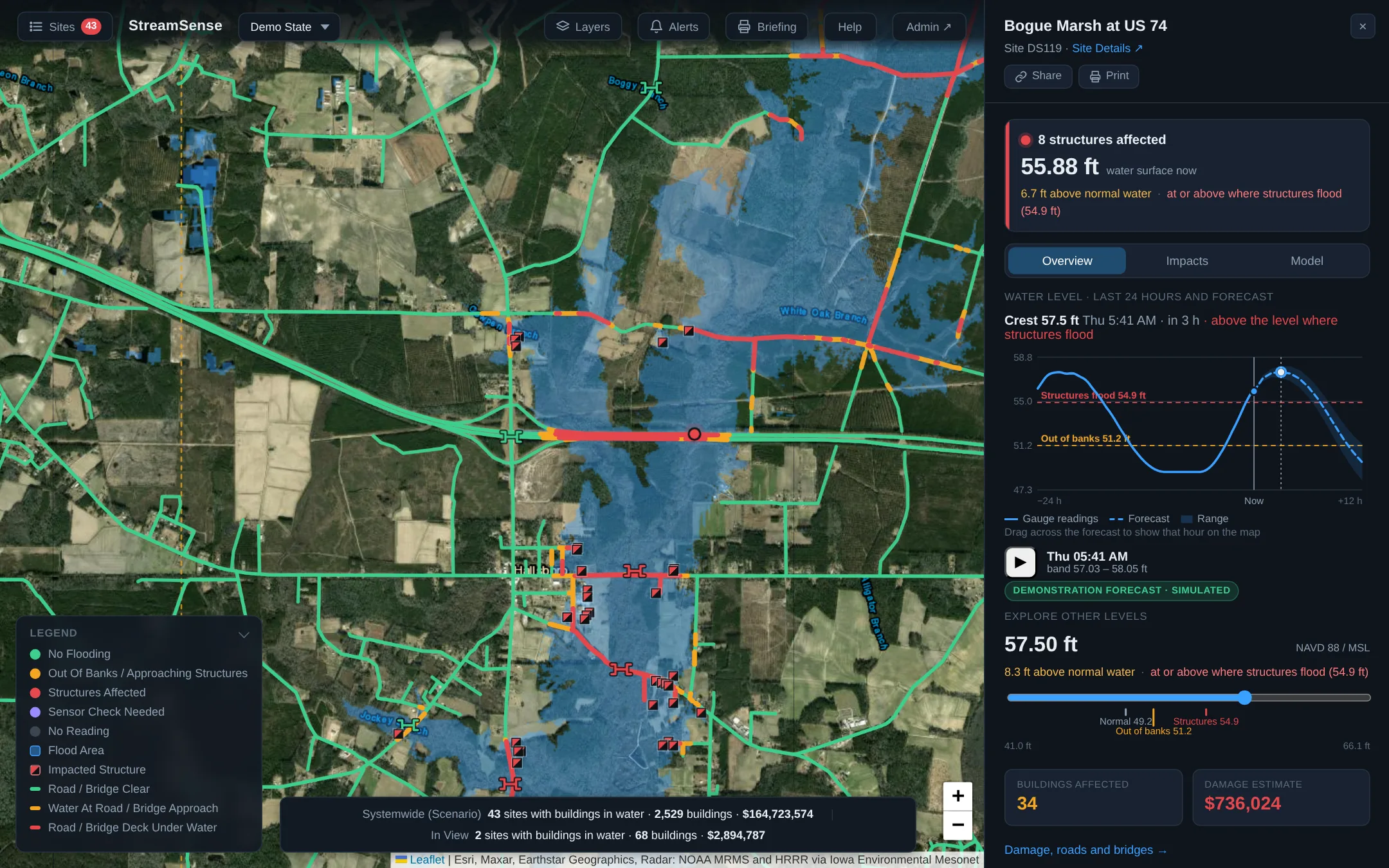1389x868 pixels.
Task: Switch to the Model tab
Action: point(1307,260)
